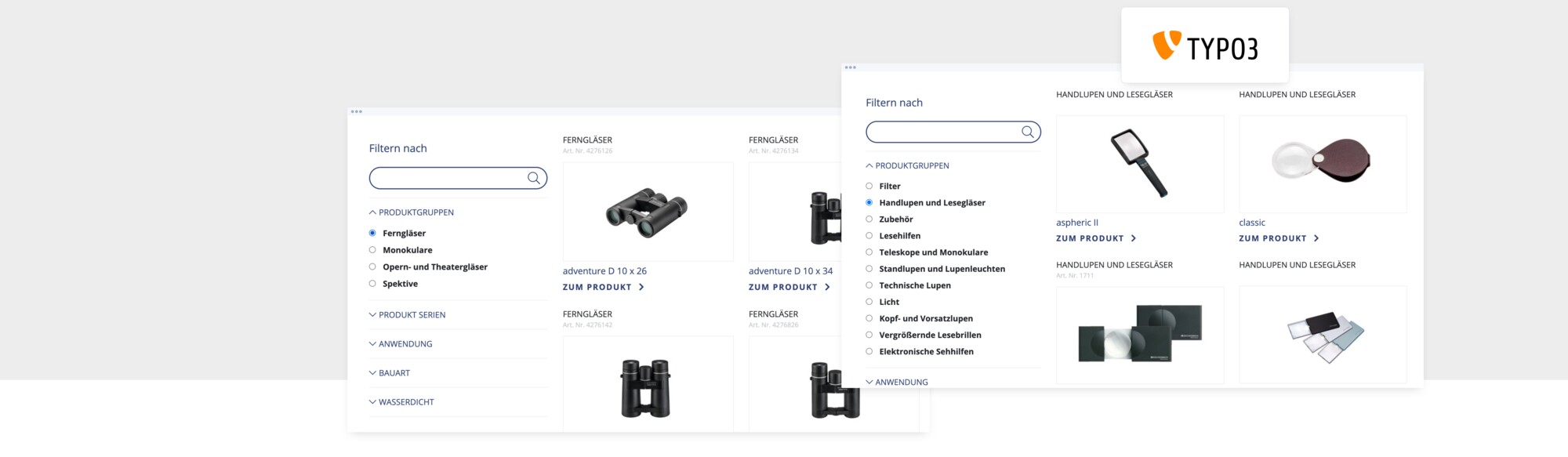This screenshot has width=1568, height=457.
Task: Open the Art. Nr. 4276142 binoculars image
Action: point(648,384)
